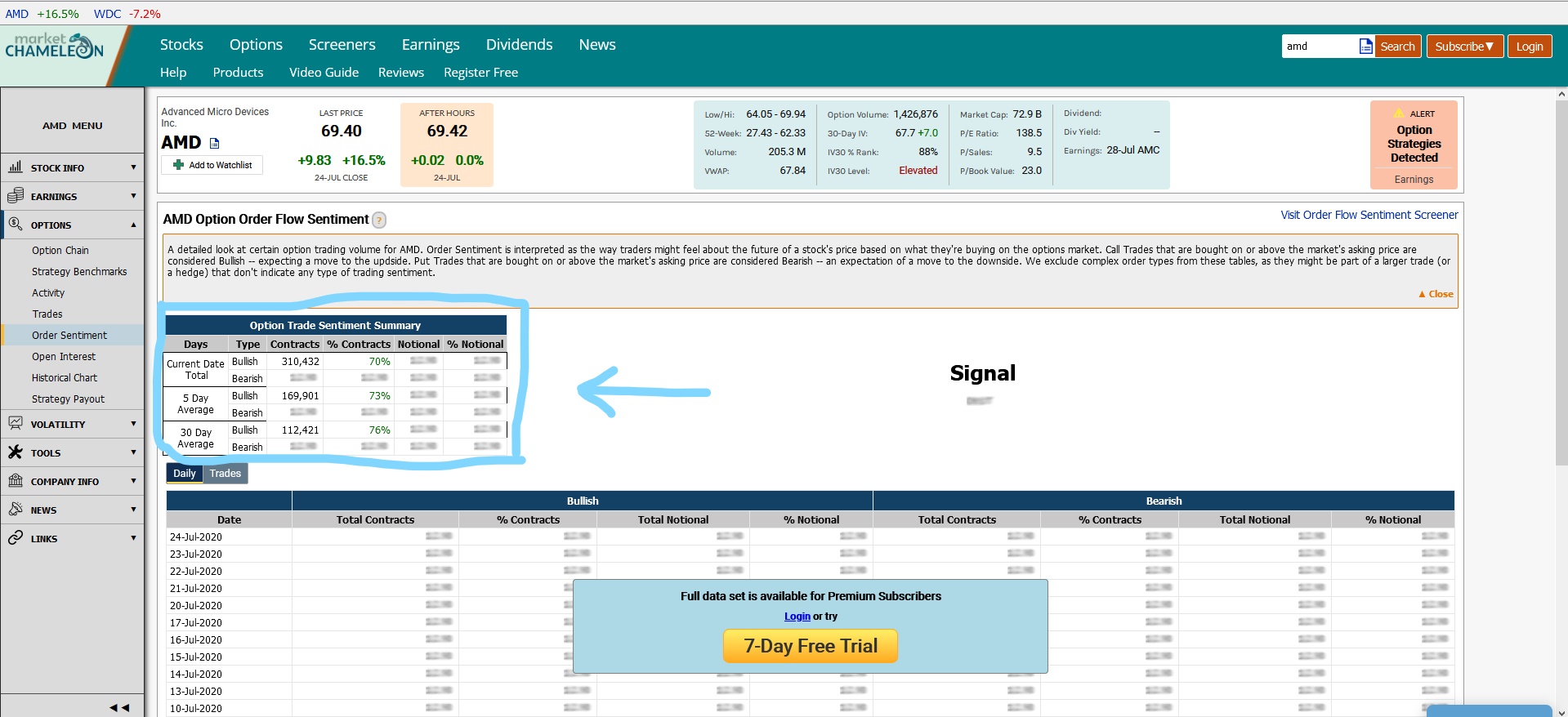Select the Daily view tab
The height and width of the screenshot is (717, 1568).
click(x=185, y=474)
